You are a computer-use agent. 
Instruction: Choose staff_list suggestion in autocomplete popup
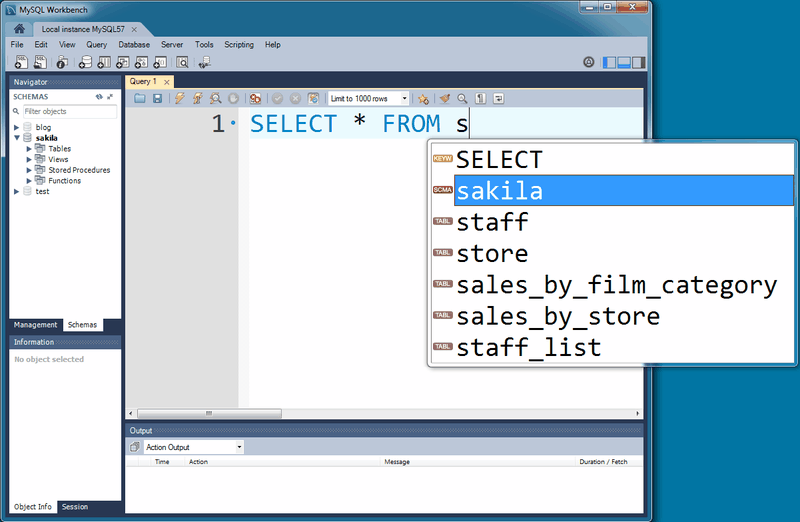click(529, 348)
